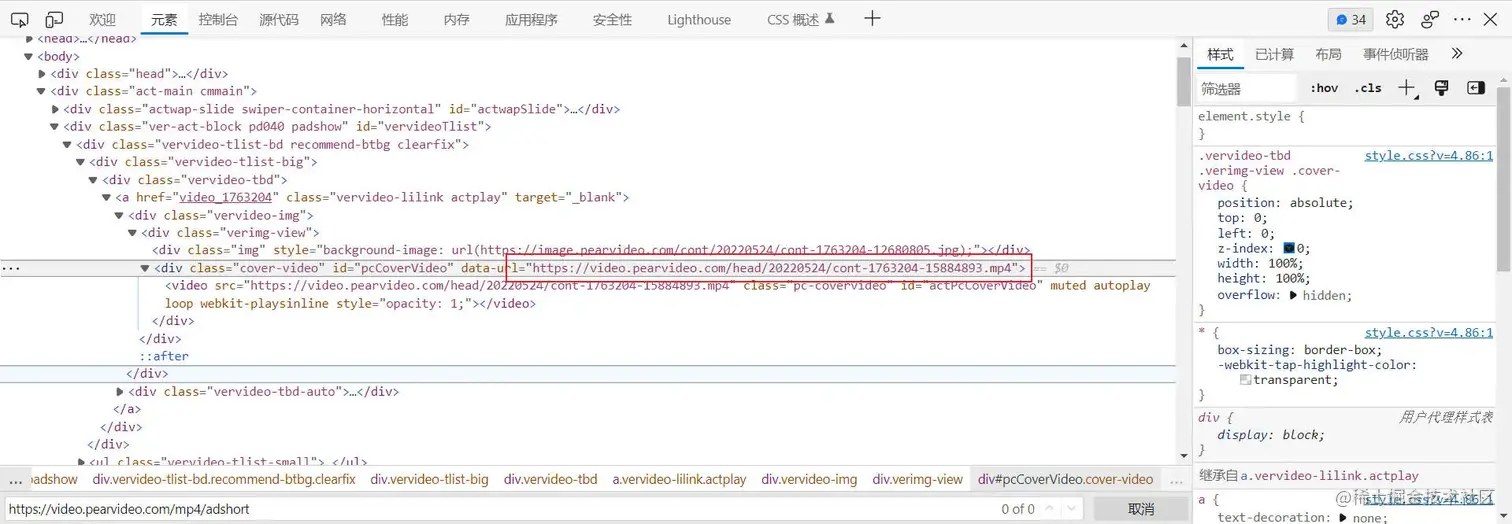
Task: Toggle the :hov element state panel
Action: [1324, 88]
